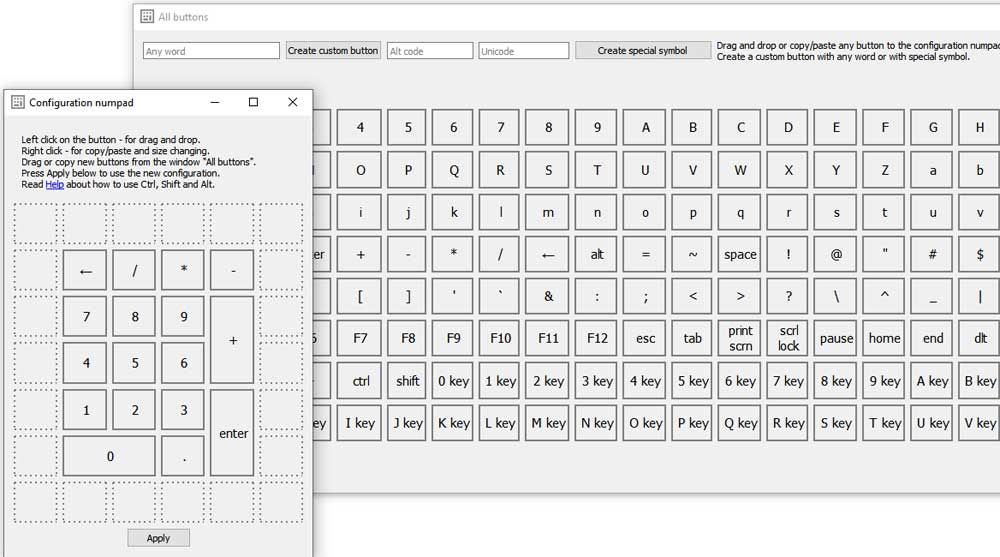This screenshot has height=557, width=1000.
Task: Select the 7 button on configuration numpad
Action: [x=85, y=316]
